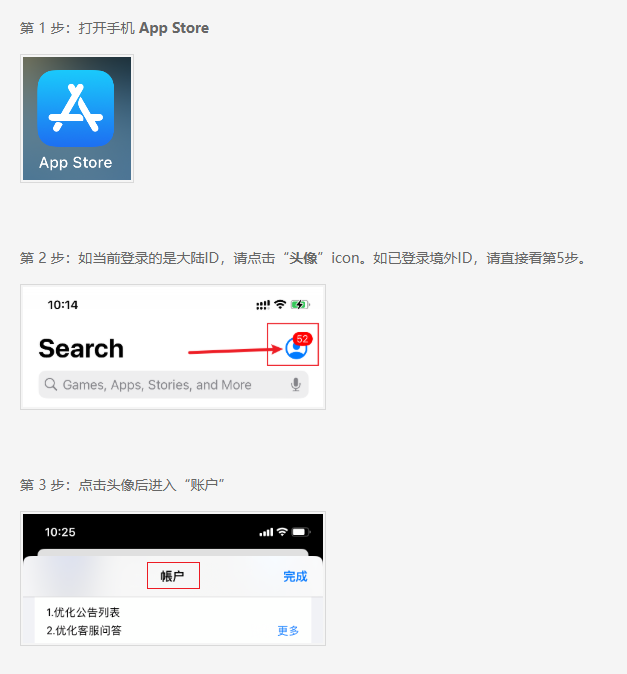The width and height of the screenshot is (627, 674).
Task: Click the battery icon in the 10:25 screenshot
Action: (301, 532)
